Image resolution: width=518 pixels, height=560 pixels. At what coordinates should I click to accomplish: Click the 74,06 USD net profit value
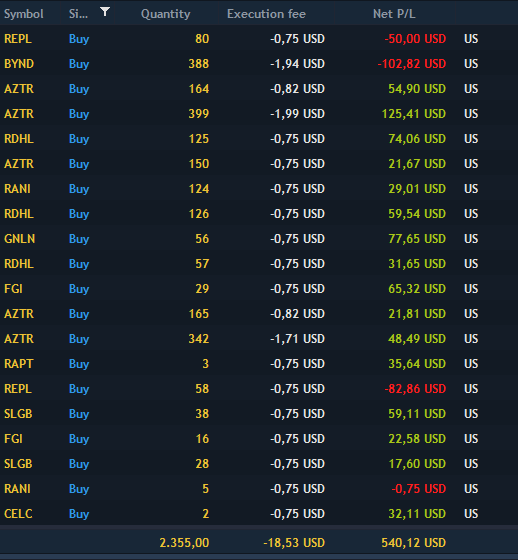pyautogui.click(x=417, y=139)
